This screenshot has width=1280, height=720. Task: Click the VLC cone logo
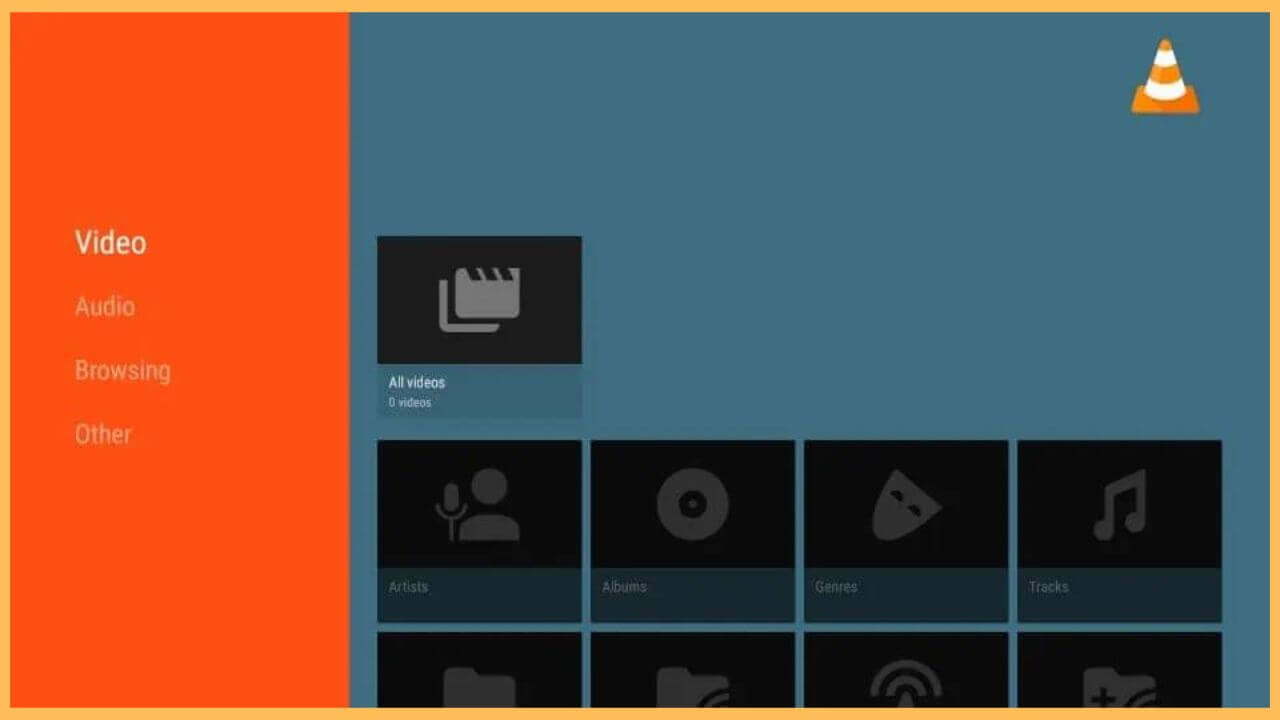coord(1164,76)
